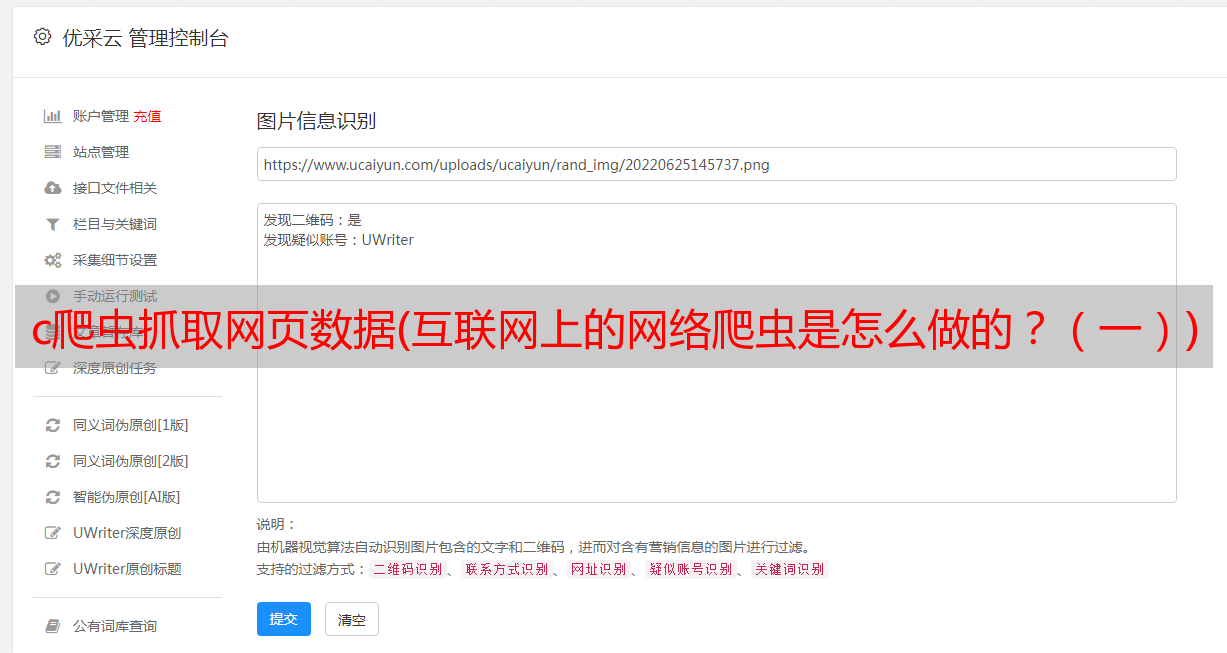Click the filter icon for 栏目与关键词
This screenshot has width=1227, height=653.
(x=53, y=224)
